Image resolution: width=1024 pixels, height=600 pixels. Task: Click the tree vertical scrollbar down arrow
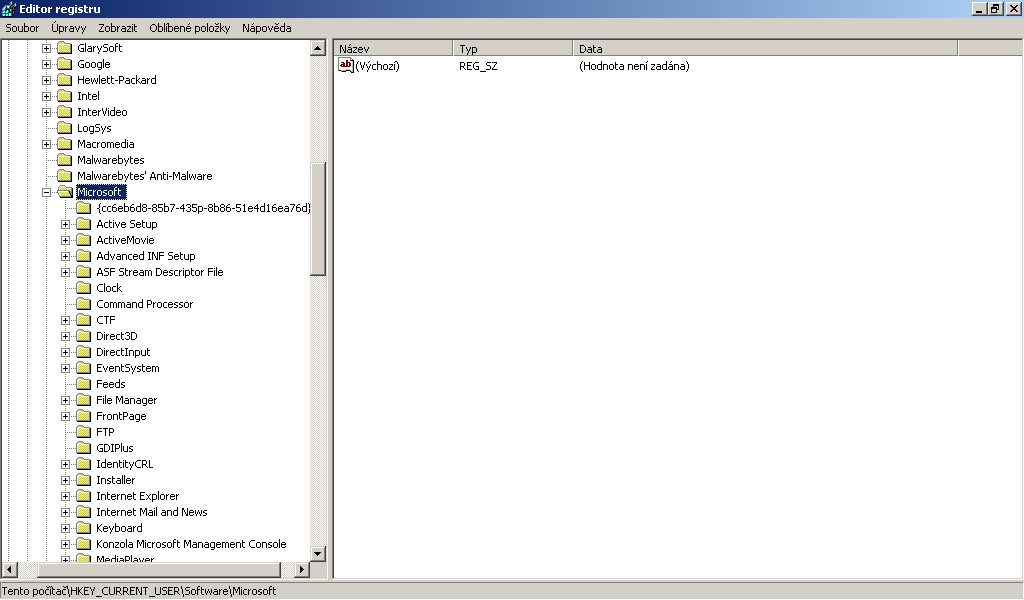(x=318, y=553)
